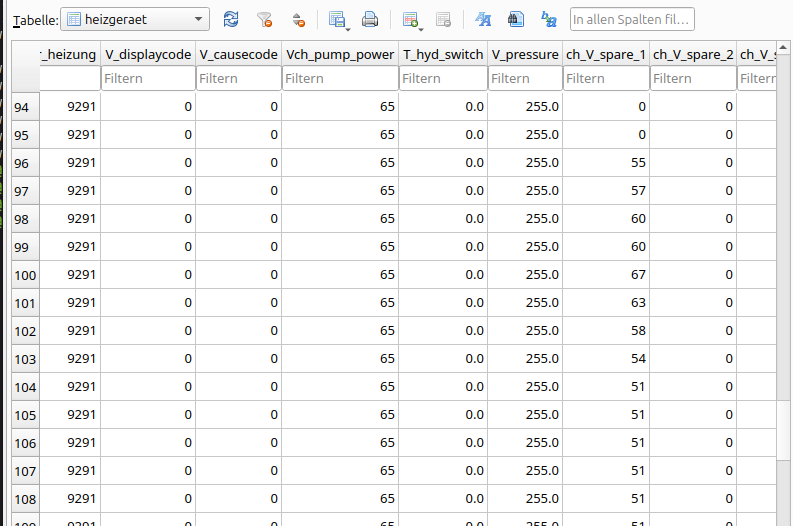Save the table as currently displayed
The width and height of the screenshot is (793, 526).
coord(337,19)
